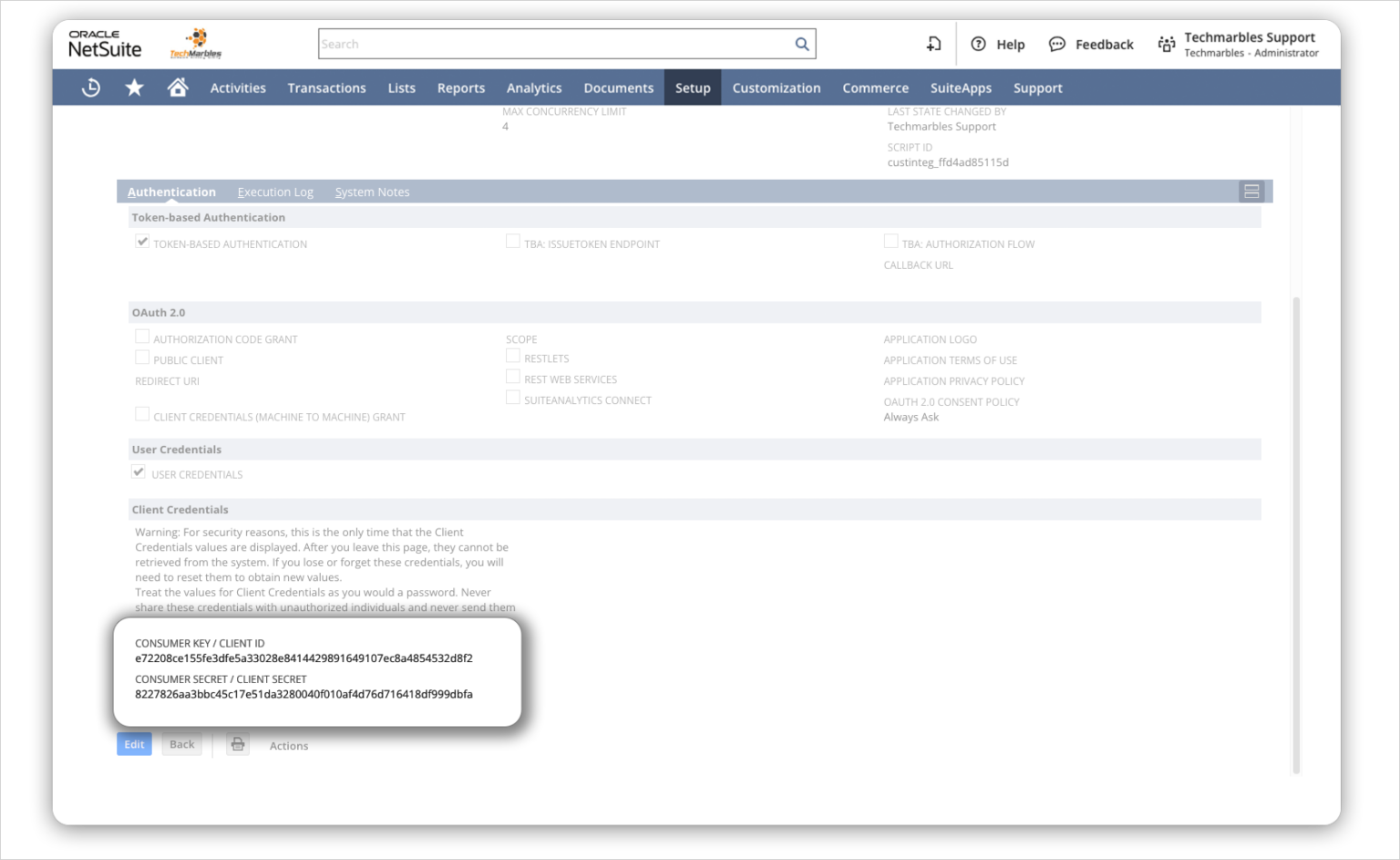Image resolution: width=1400 pixels, height=860 pixels.
Task: Click the Back button
Action: 181,744
